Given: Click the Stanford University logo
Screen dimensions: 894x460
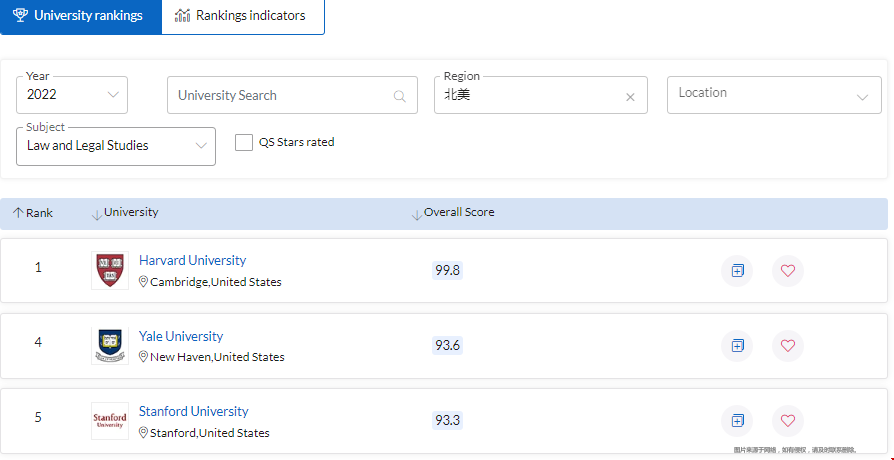Looking at the screenshot, I should pyautogui.click(x=110, y=421).
